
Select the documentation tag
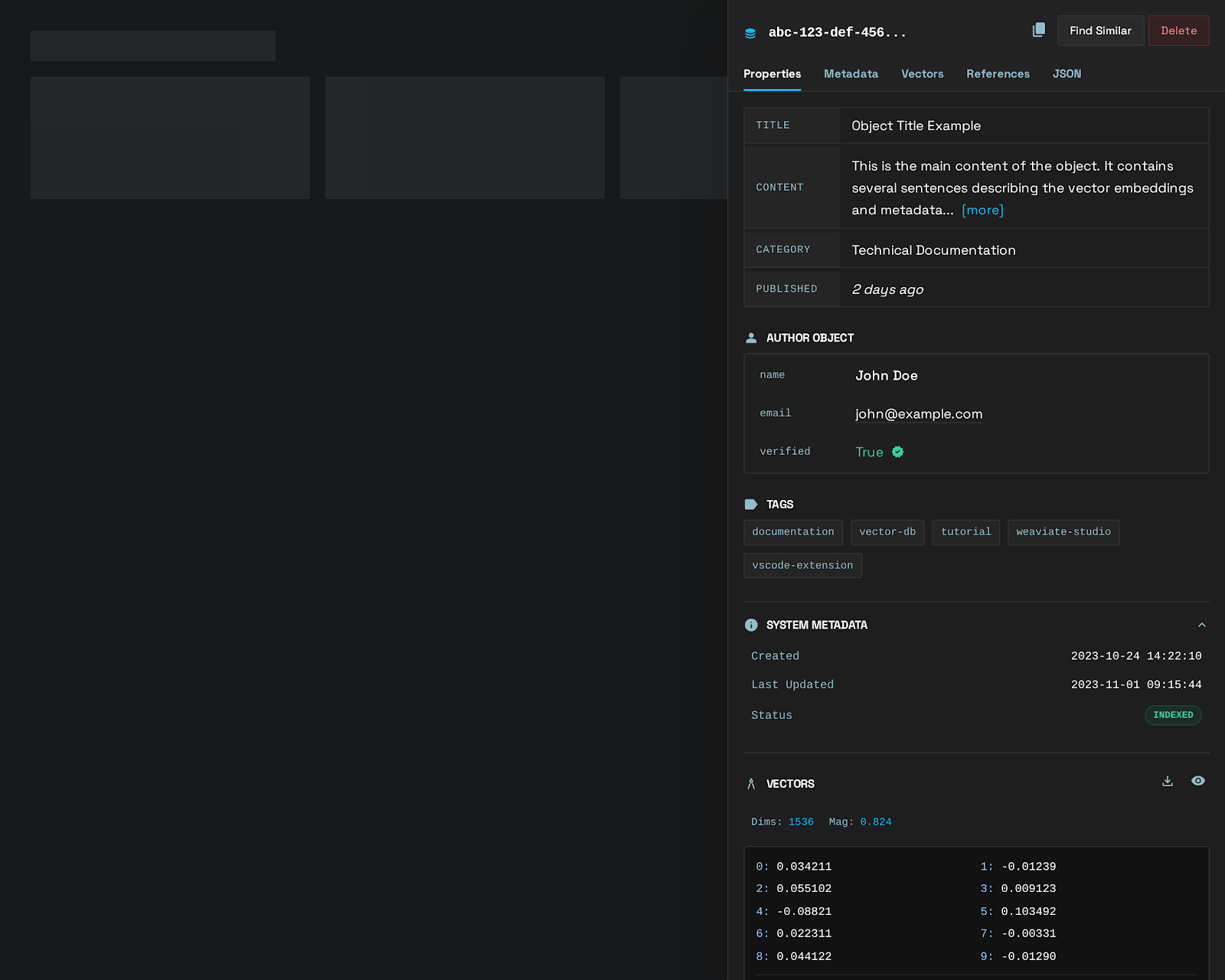click(793, 532)
